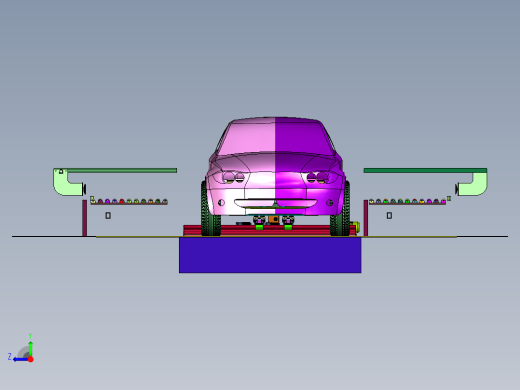
Task: Pick the right dark-green horizontal beam
Action: pyautogui.click(x=425, y=170)
